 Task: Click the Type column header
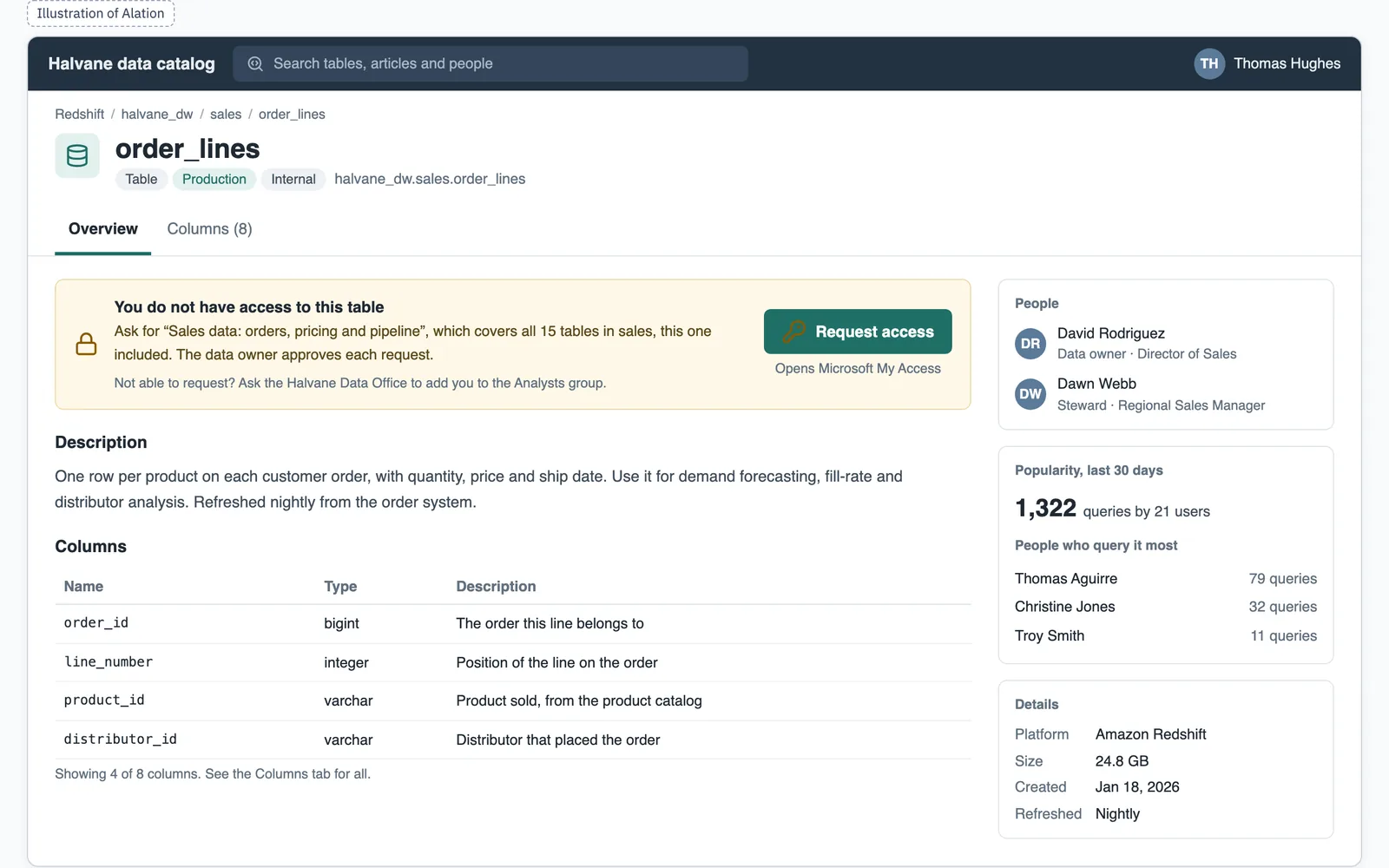pos(340,587)
